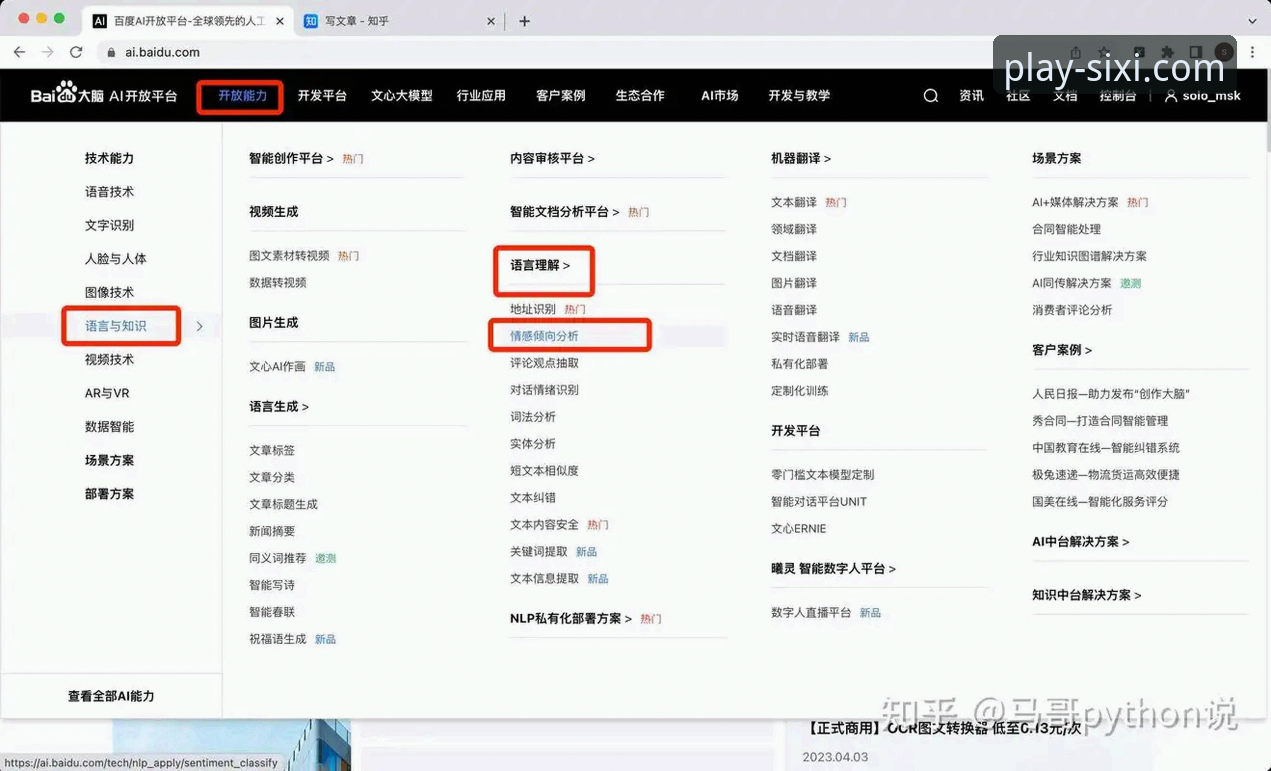Select 数据智能 in the sidebar
This screenshot has width=1271, height=771.
[109, 426]
